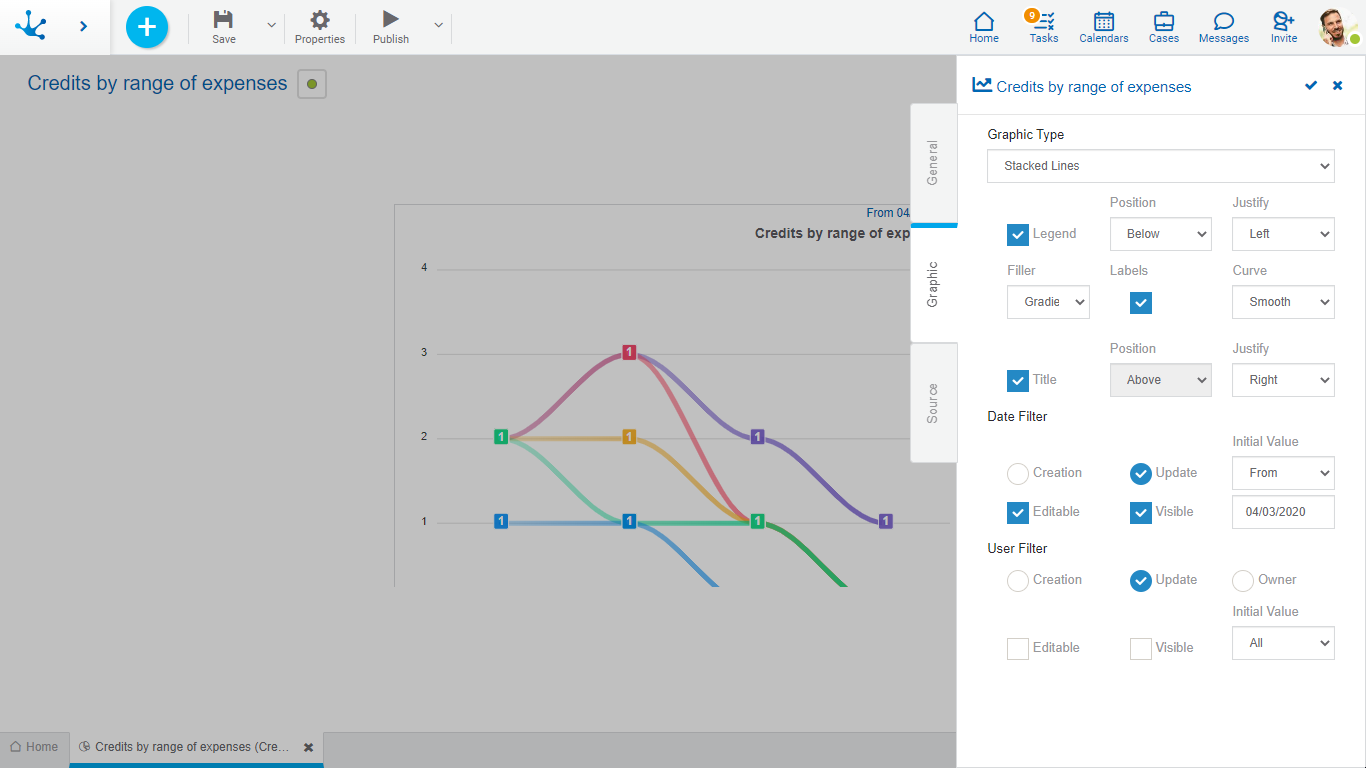Expand the Curve dropdown set to Smooth

coord(1283,302)
